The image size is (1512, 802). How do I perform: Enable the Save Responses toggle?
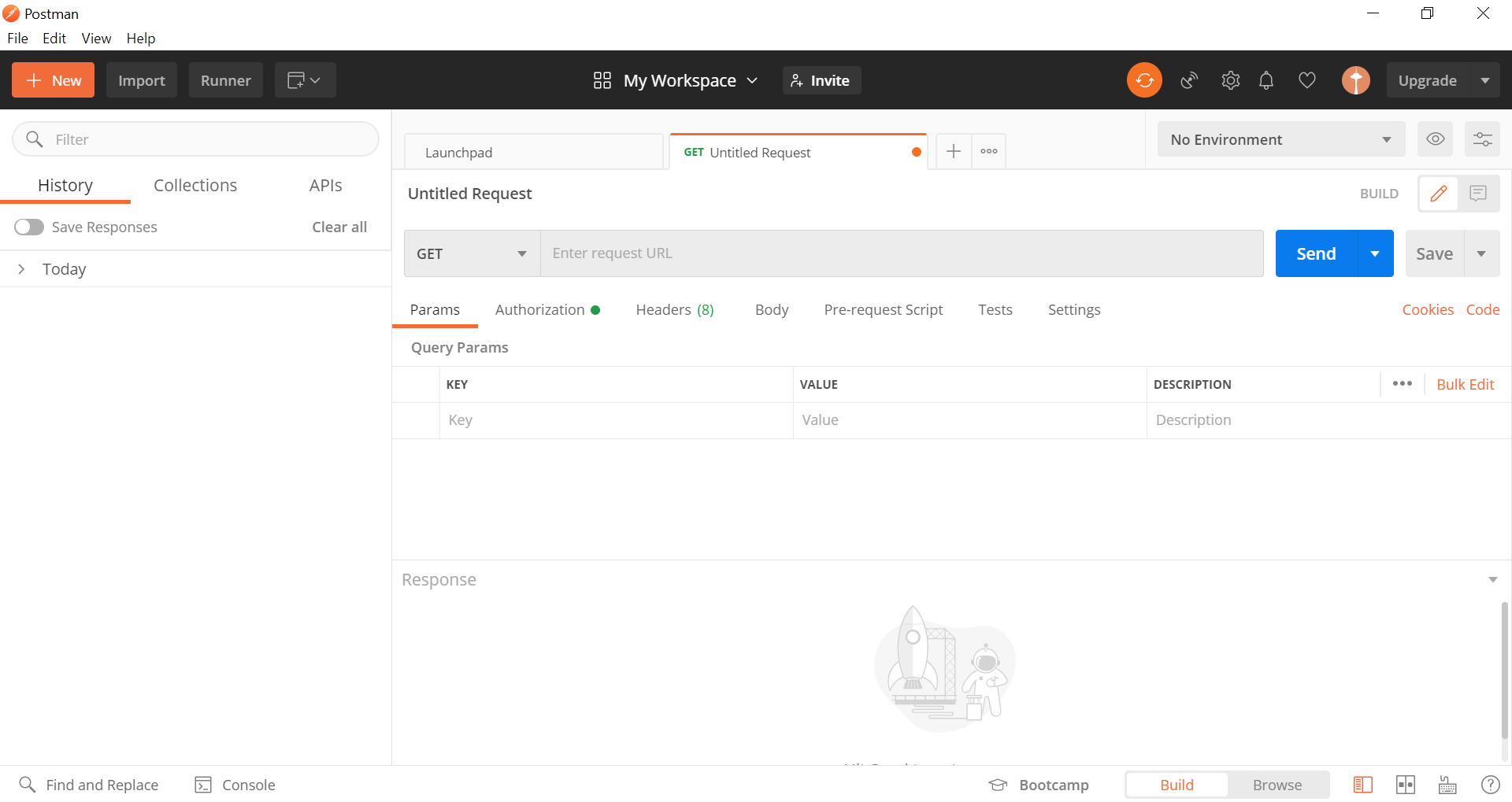click(28, 227)
